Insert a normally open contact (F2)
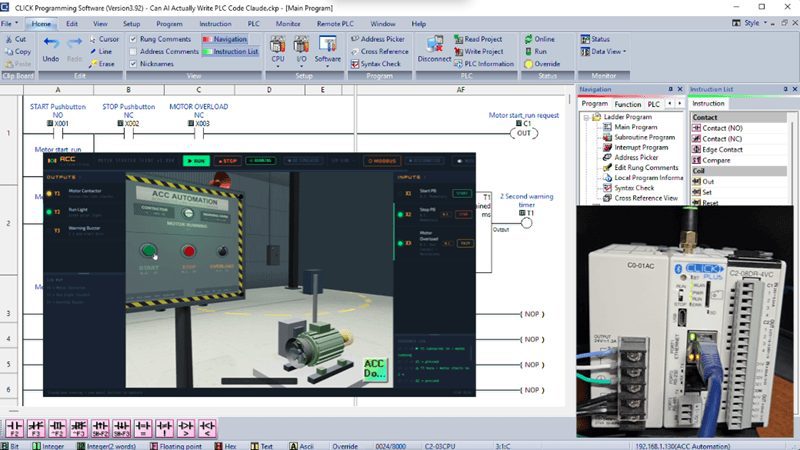Screen dimensions: 800x450 pos(14,428)
